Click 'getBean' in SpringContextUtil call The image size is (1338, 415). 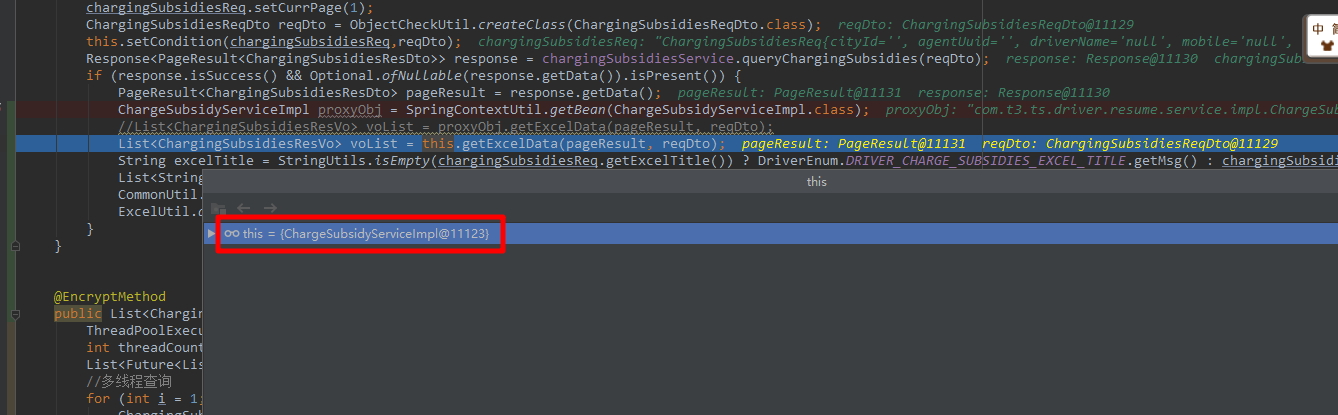[579, 109]
